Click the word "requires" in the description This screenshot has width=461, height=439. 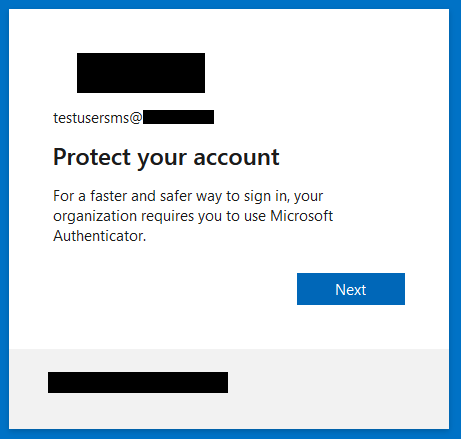[x=167, y=217]
